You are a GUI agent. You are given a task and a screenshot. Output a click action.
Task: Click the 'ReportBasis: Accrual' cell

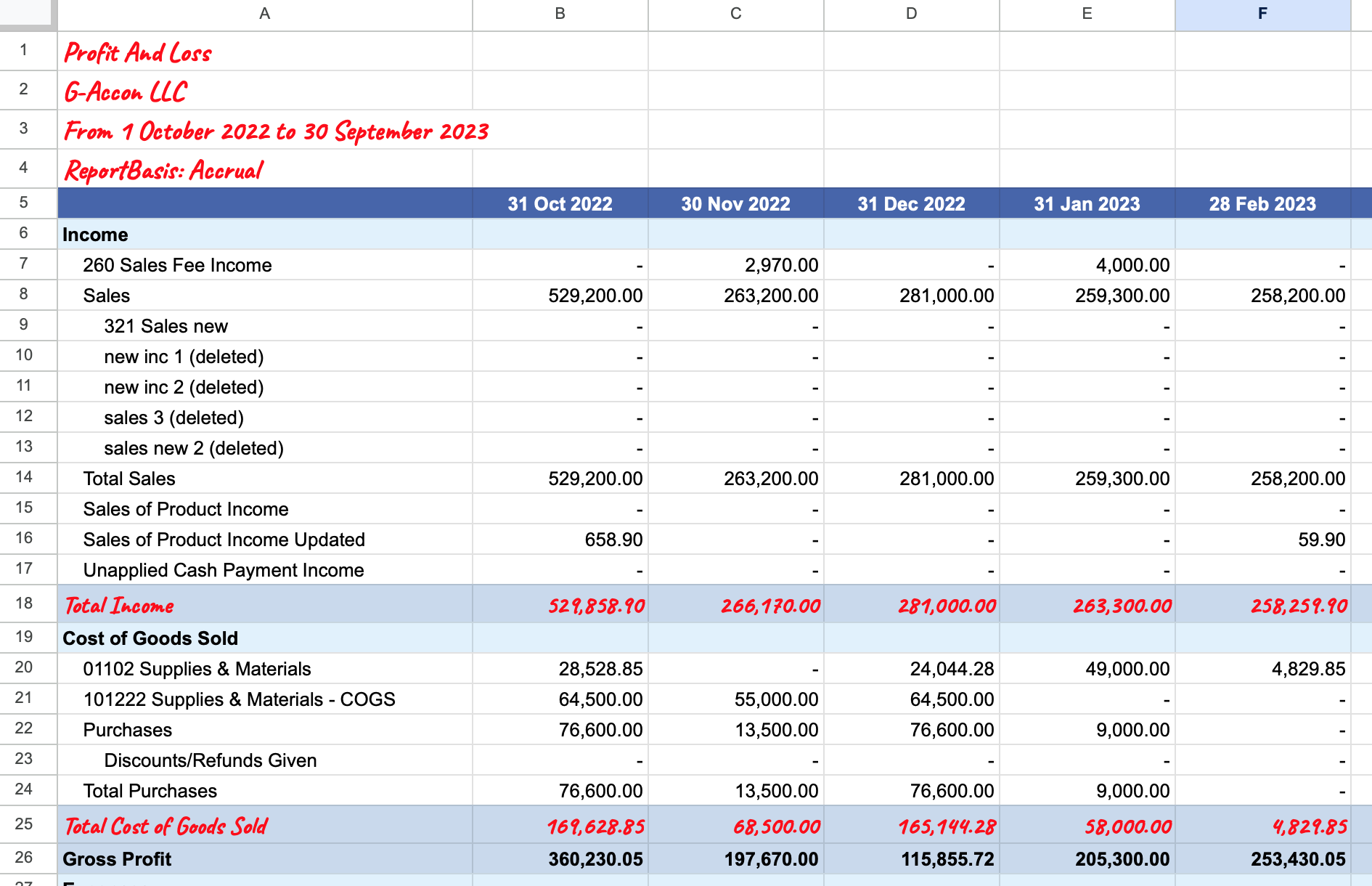(x=265, y=169)
